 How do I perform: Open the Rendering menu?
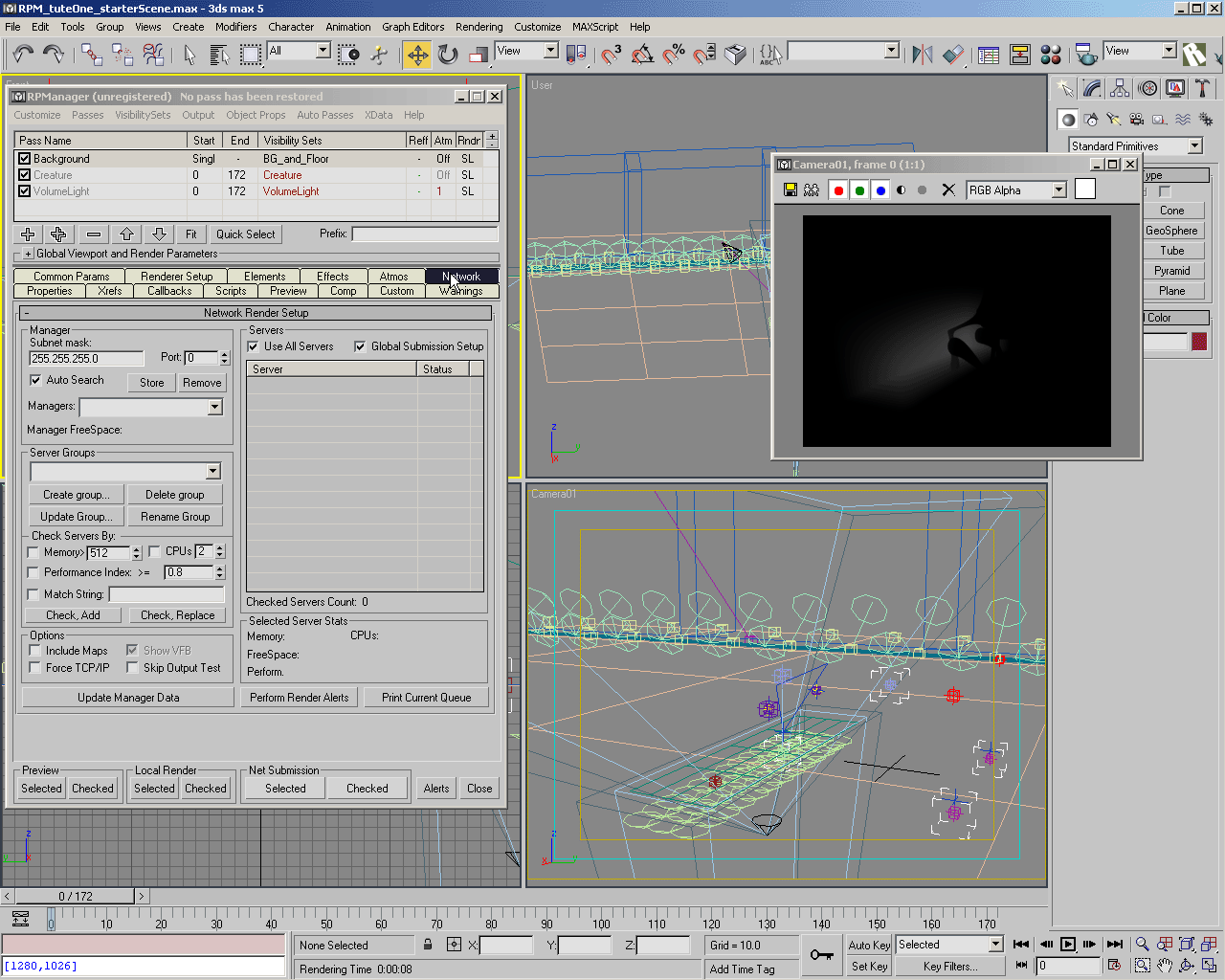[479, 27]
